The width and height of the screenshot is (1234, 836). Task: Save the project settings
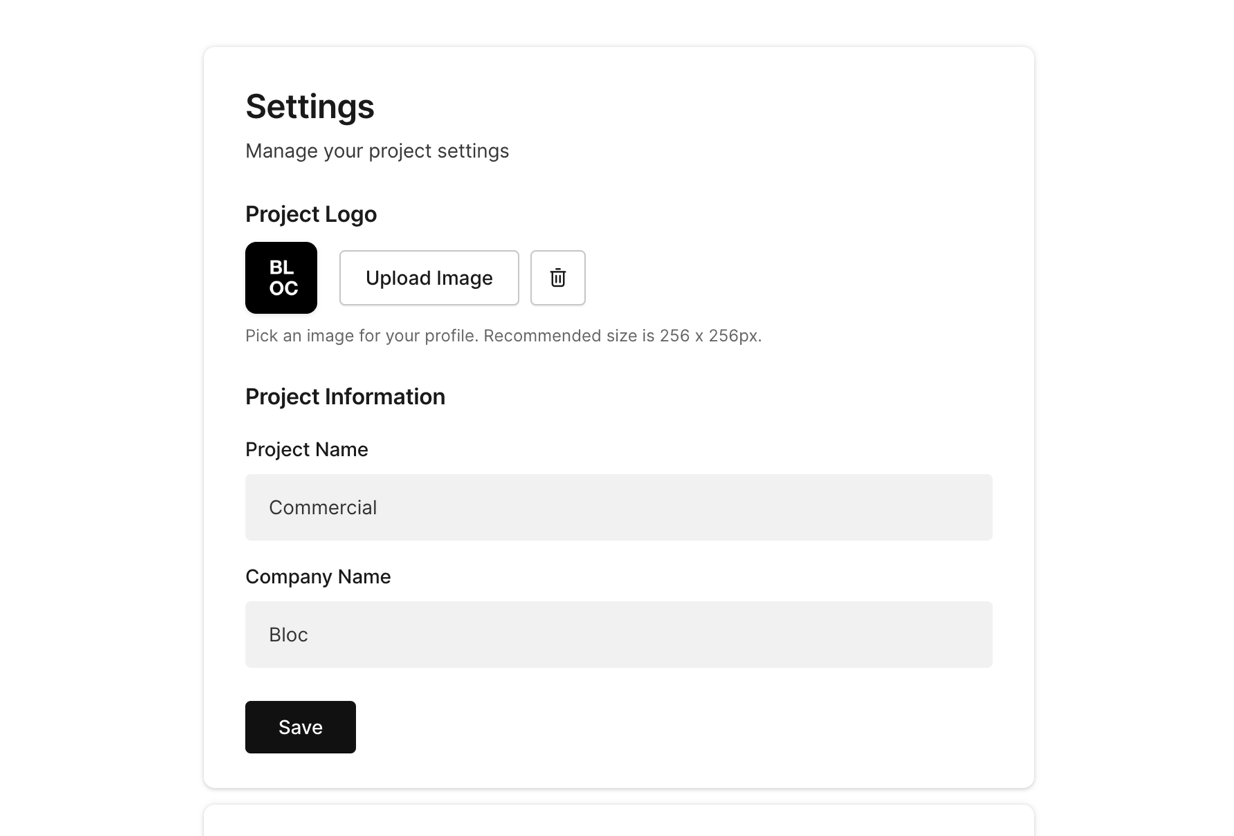pyautogui.click(x=300, y=727)
